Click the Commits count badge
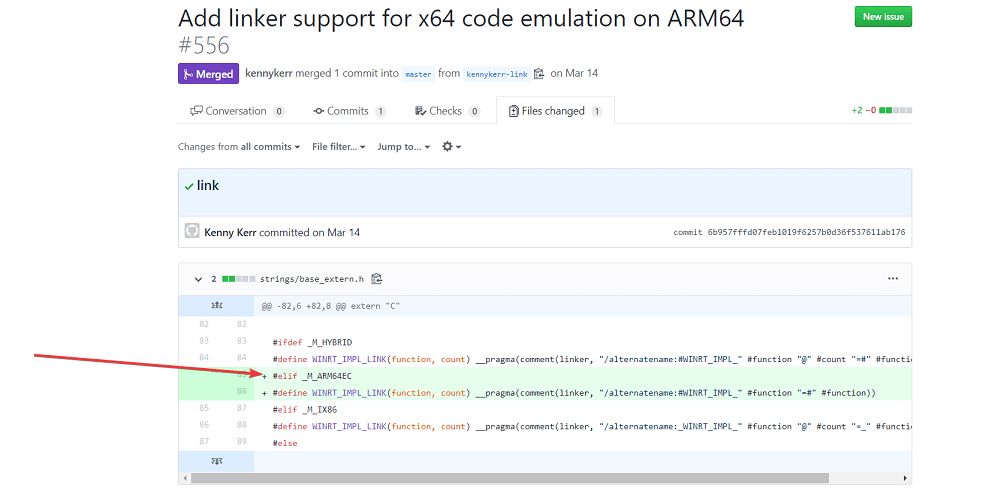Image resolution: width=998 pixels, height=500 pixels. (x=380, y=111)
